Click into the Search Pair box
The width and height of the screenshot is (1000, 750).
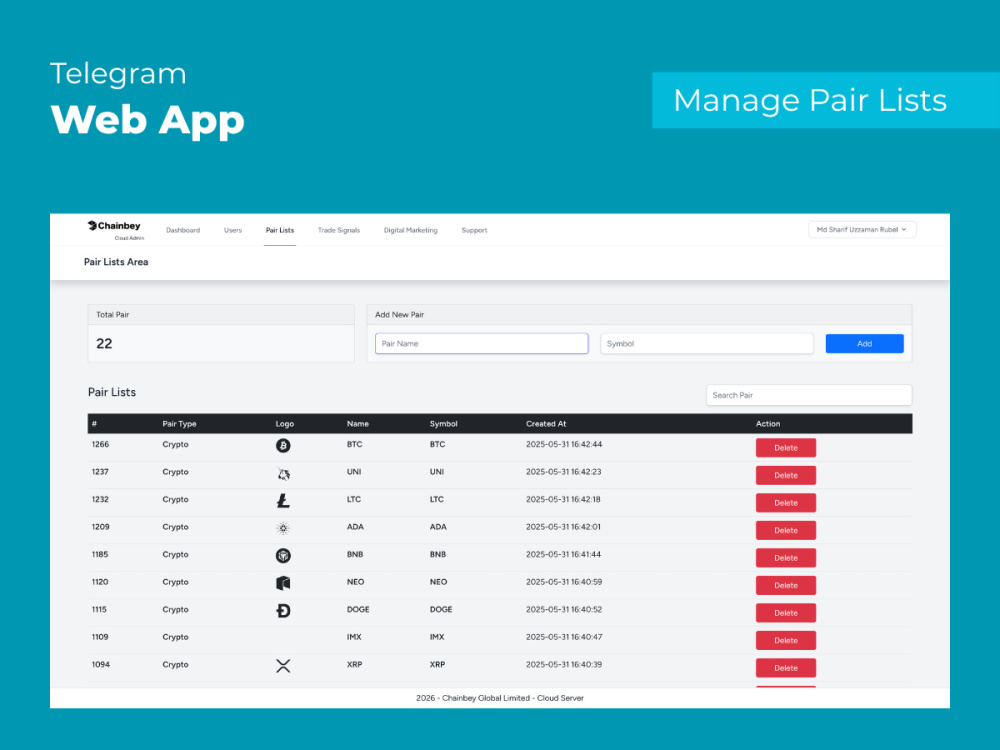[809, 395]
